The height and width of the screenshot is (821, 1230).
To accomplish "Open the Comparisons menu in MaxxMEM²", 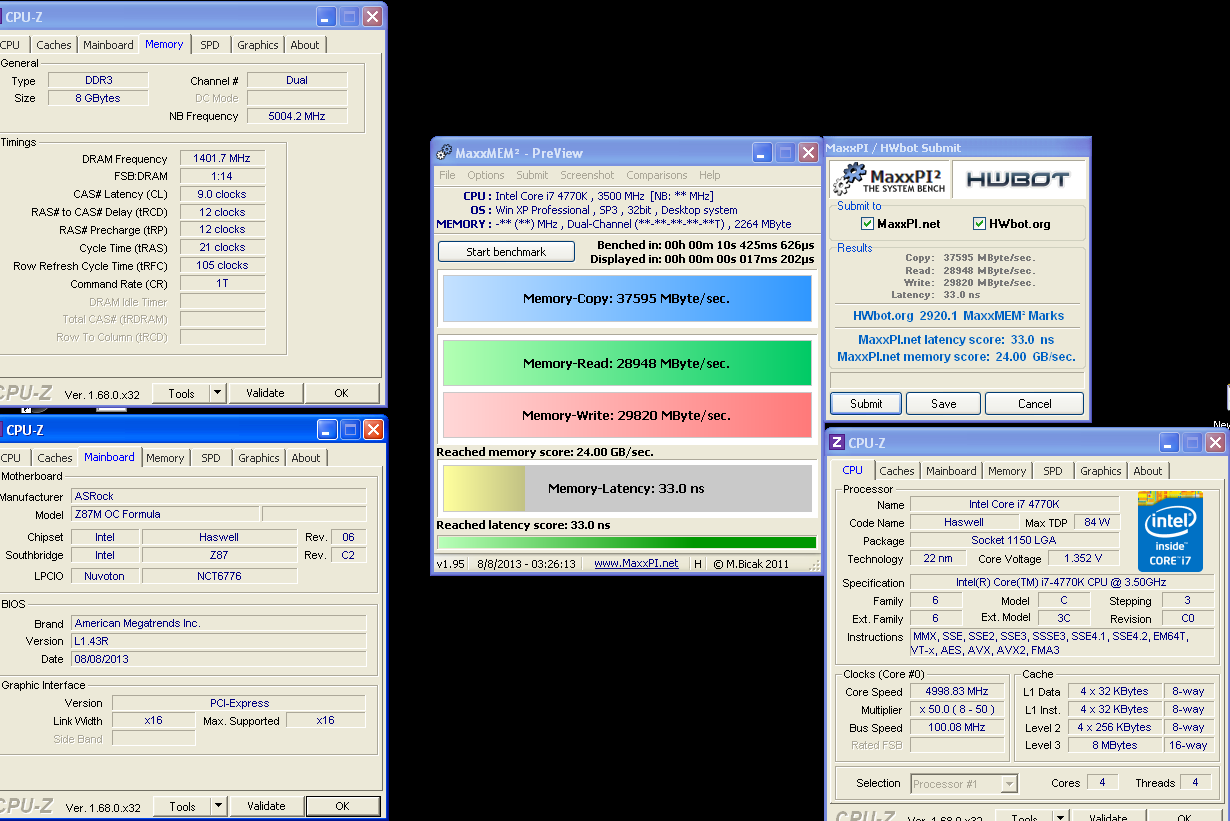I will tap(656, 175).
